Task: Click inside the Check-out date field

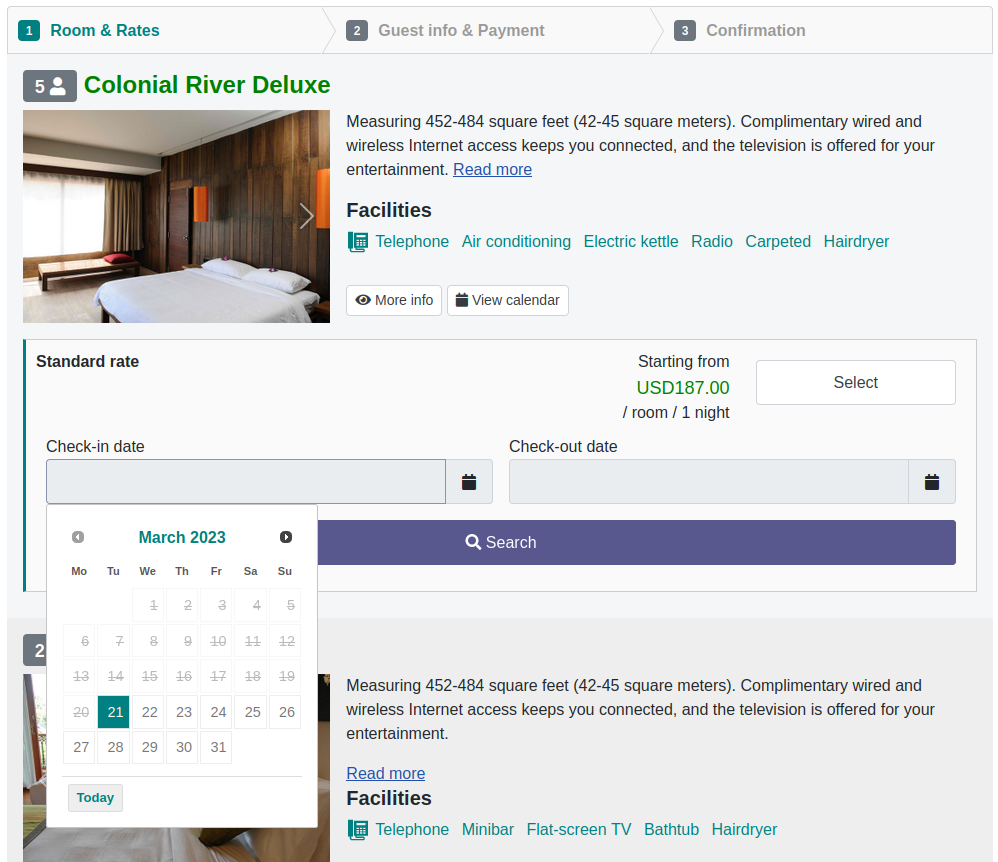Action: (708, 482)
